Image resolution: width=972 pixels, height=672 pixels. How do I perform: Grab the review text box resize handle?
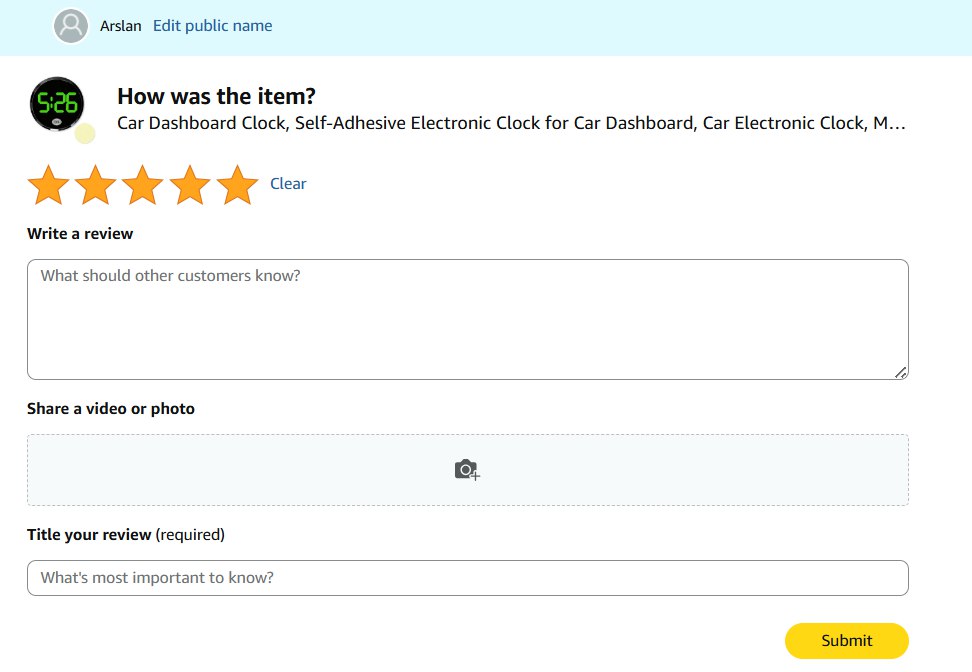[901, 372]
